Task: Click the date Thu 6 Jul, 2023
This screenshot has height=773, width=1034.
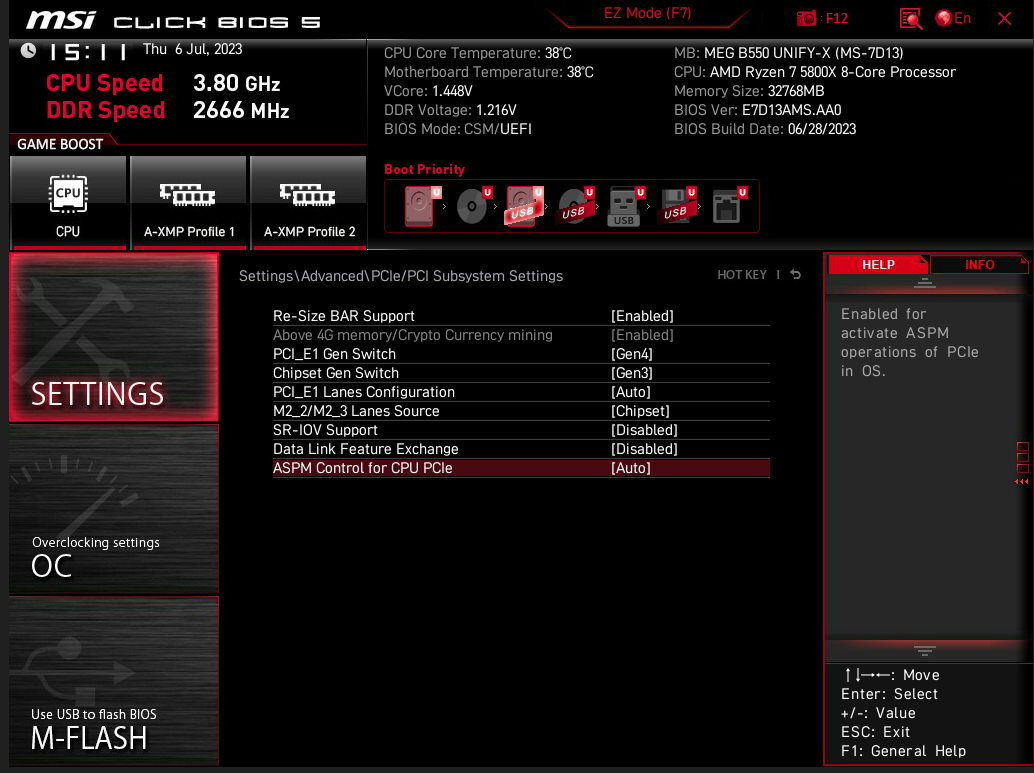Action: click(193, 49)
